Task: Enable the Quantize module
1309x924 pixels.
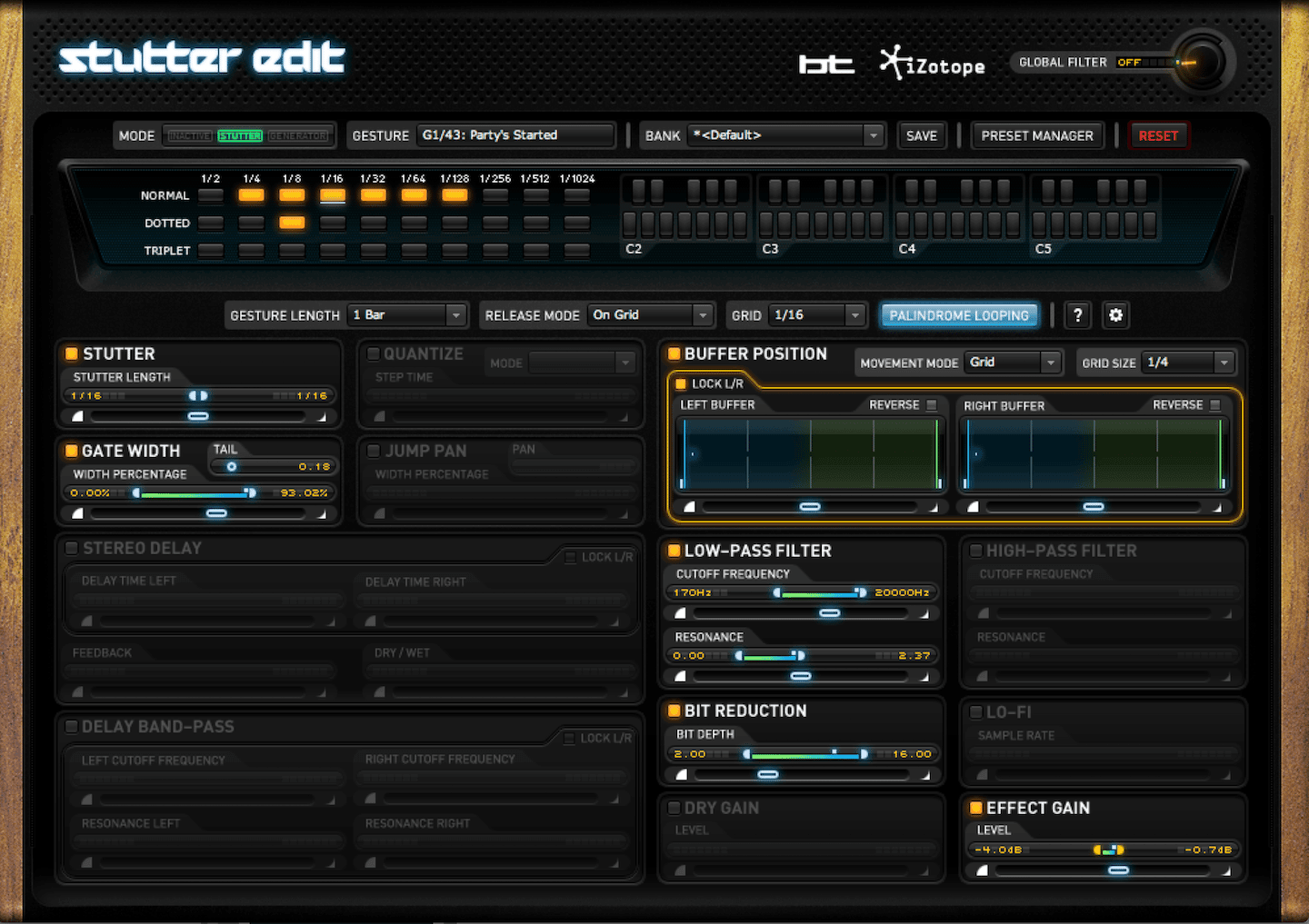Action: 373,353
